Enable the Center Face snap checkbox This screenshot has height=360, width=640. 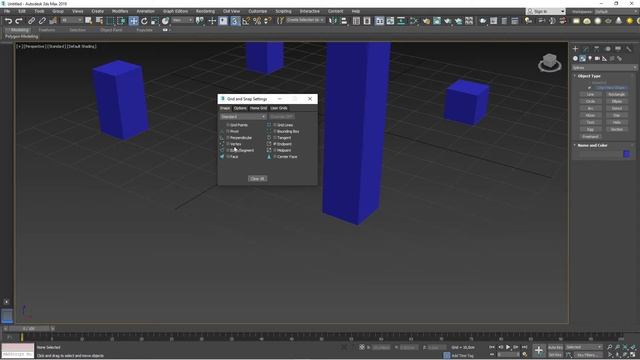click(x=275, y=157)
